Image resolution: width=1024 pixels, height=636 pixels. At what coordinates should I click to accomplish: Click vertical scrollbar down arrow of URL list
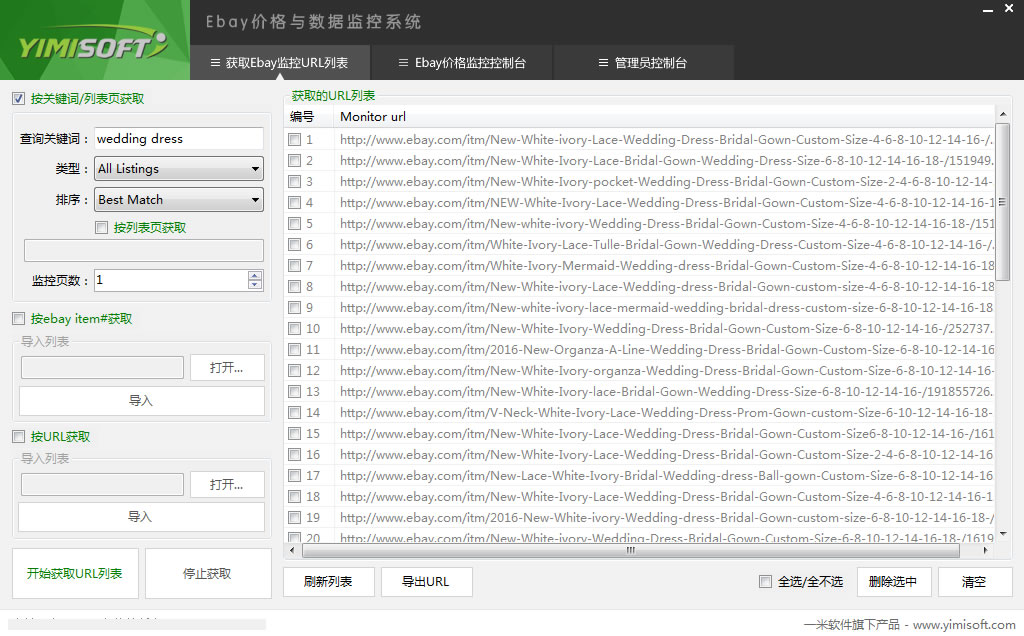pyautogui.click(x=1003, y=534)
